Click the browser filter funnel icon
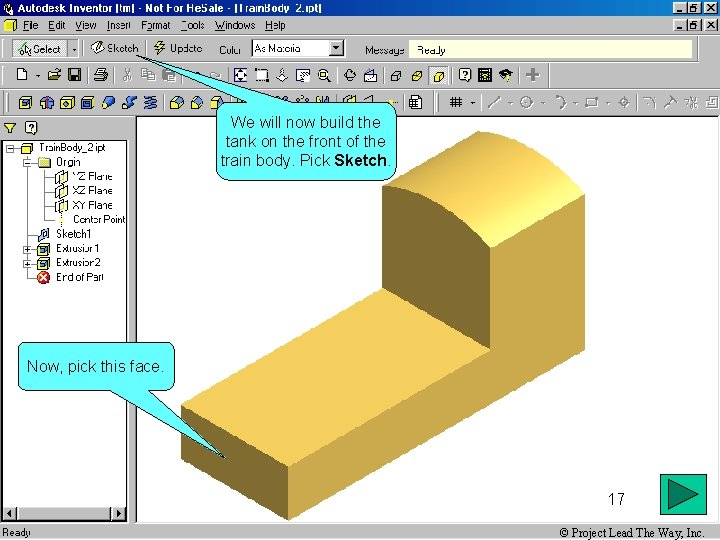Screen dimensions: 720x540 pyautogui.click(x=10, y=128)
